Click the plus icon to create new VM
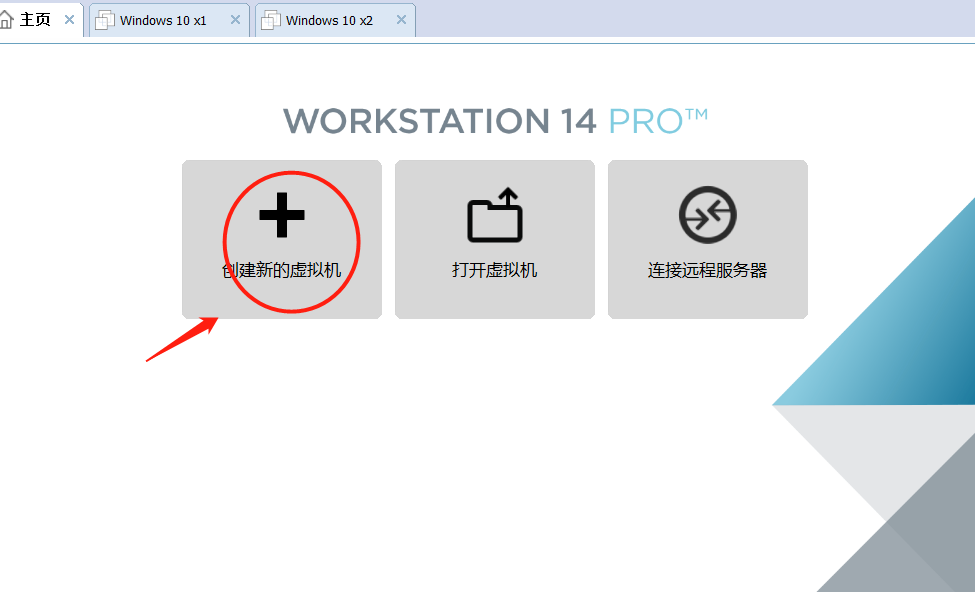The image size is (975, 592). point(282,215)
